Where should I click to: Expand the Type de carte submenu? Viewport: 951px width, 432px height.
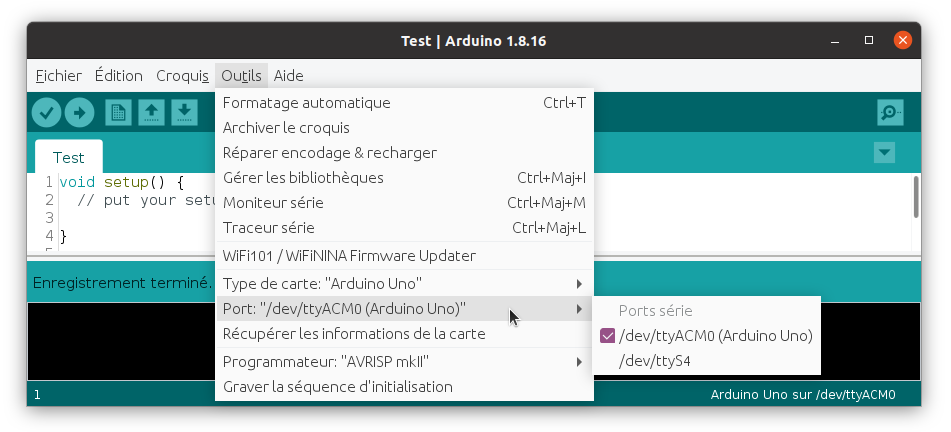click(x=404, y=284)
